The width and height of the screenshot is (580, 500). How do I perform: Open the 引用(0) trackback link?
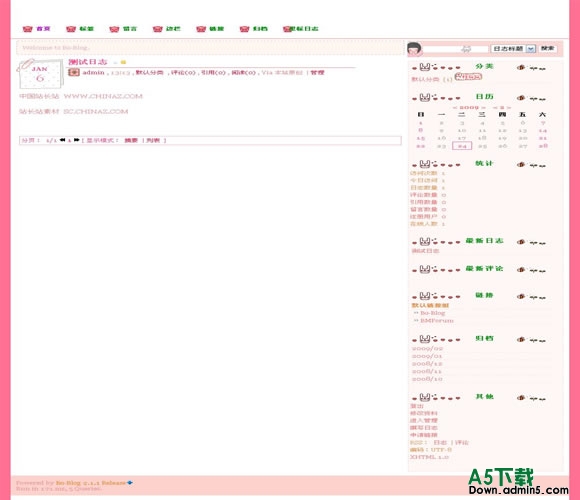coord(213,72)
